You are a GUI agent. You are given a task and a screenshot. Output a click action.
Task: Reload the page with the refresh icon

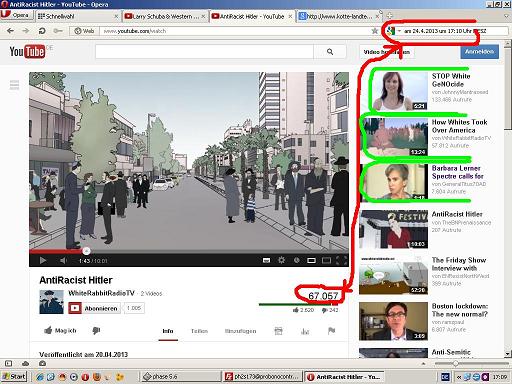pyautogui.click(x=42, y=31)
